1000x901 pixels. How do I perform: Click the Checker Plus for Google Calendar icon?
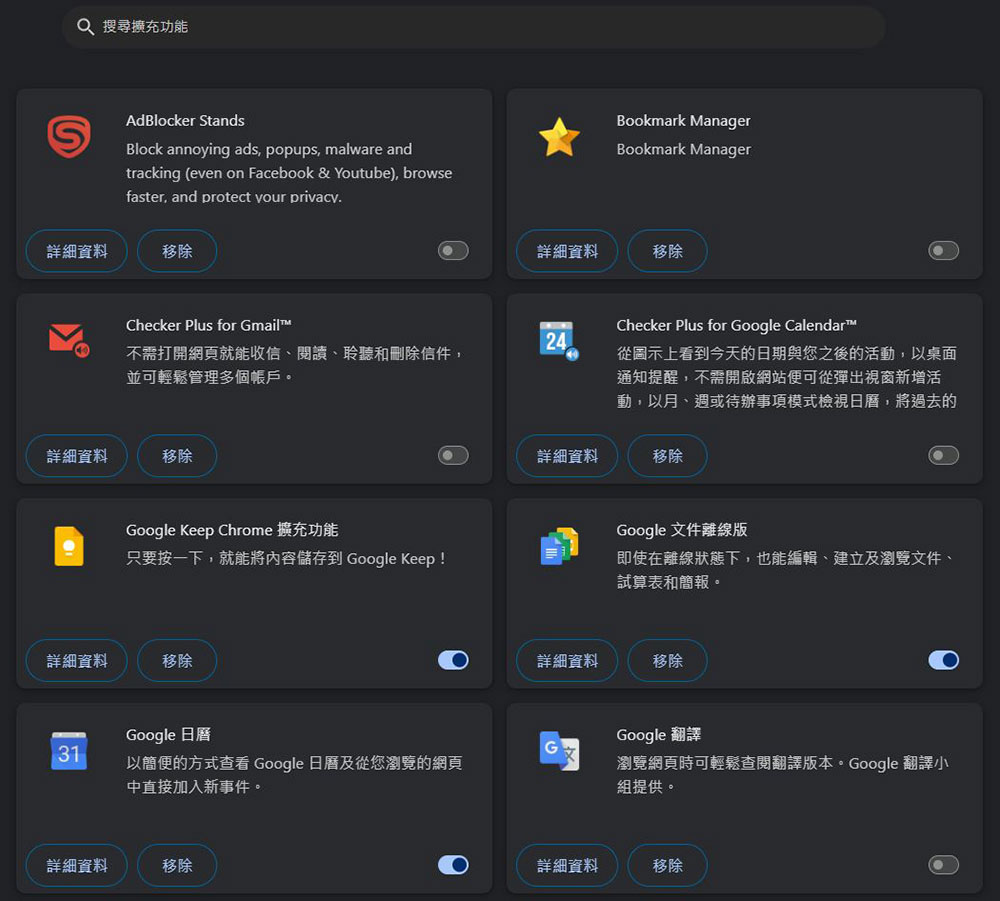click(x=558, y=341)
